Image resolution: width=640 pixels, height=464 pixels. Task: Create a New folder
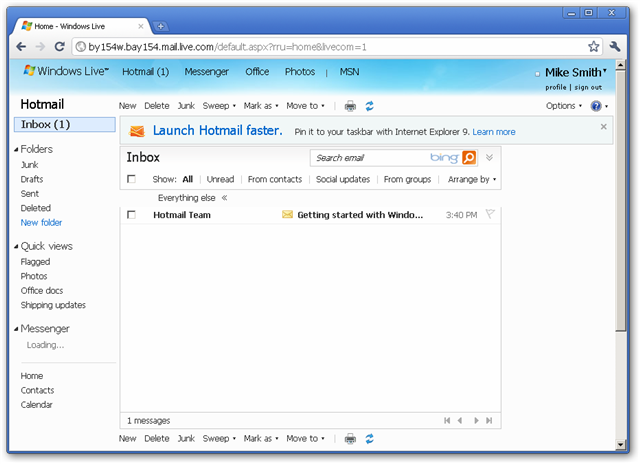click(41, 222)
